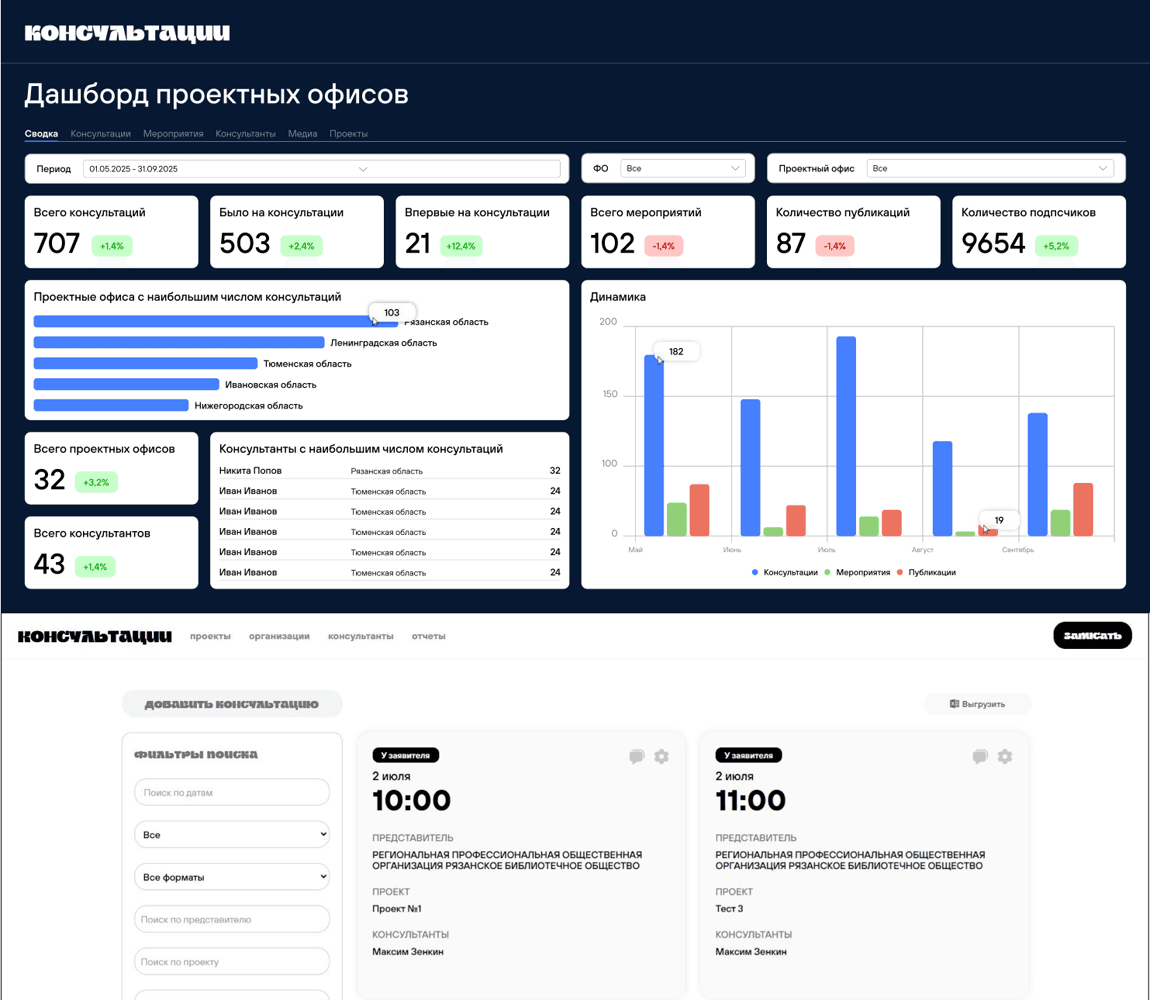Toggle Мероприятия series in the chart legend
Screen dimensions: 1150x1000
857,572
